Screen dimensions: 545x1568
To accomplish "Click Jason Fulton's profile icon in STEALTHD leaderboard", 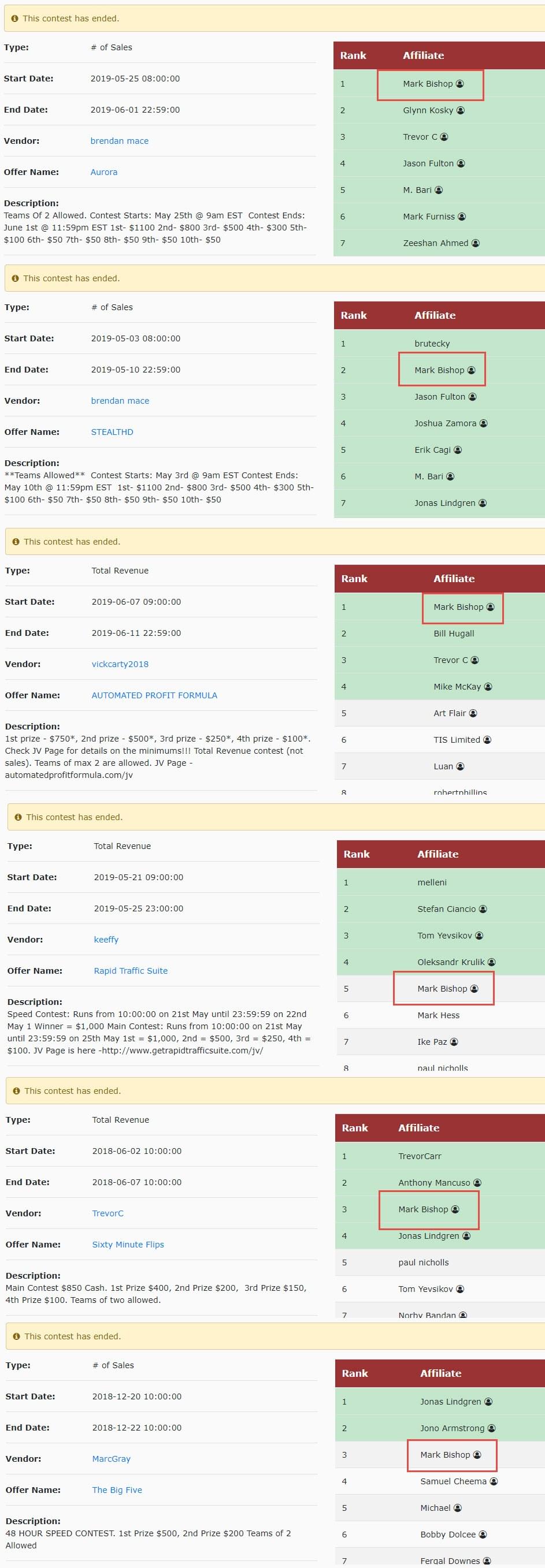I will click(473, 396).
